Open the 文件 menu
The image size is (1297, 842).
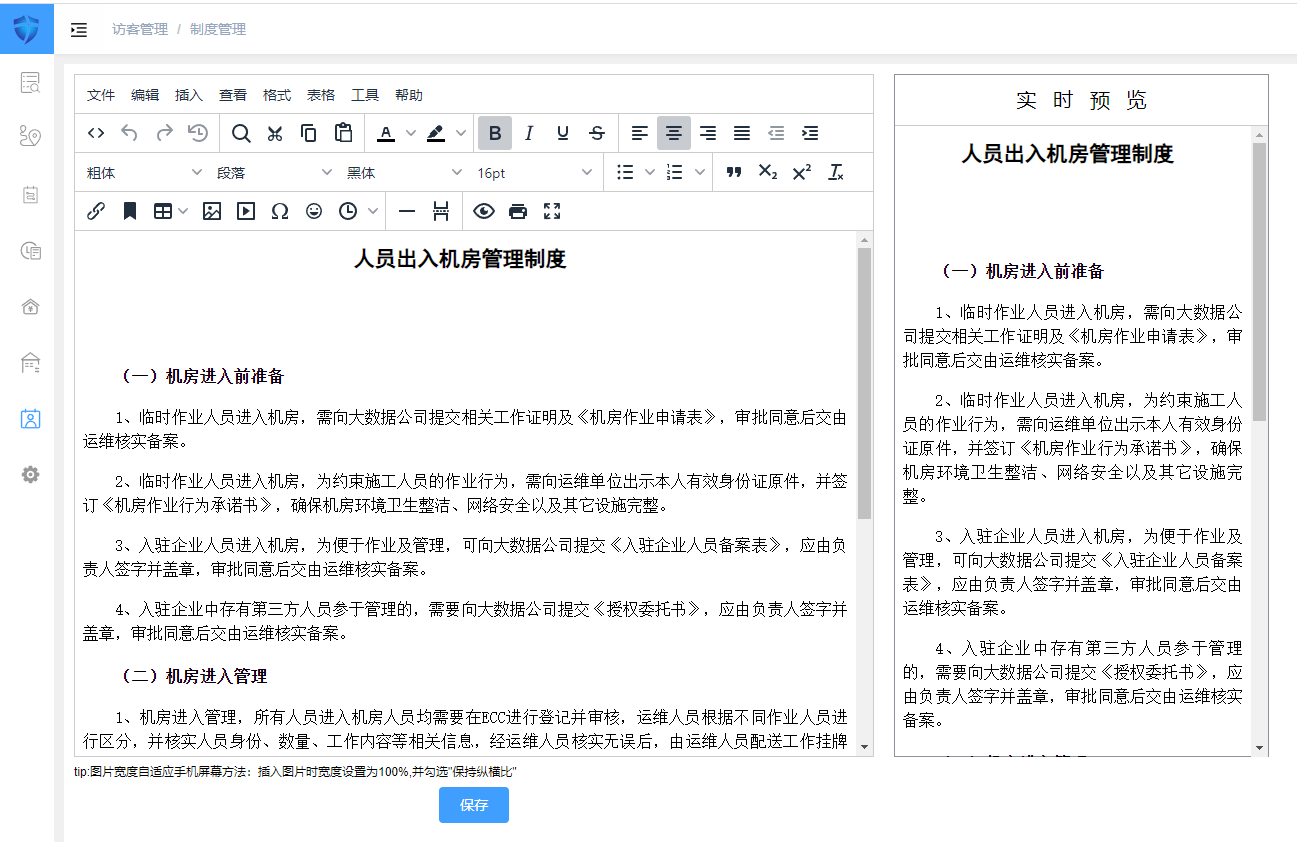coord(101,95)
